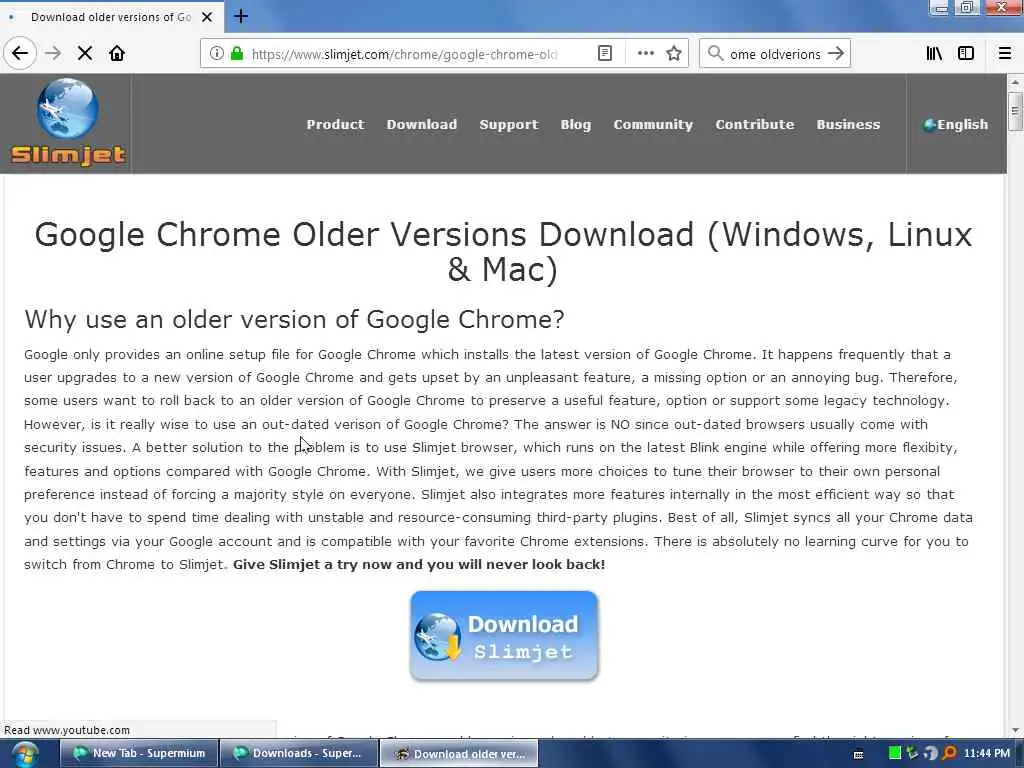The width and height of the screenshot is (1024, 768).
Task: Open a new tab with the plus button
Action: point(241,16)
